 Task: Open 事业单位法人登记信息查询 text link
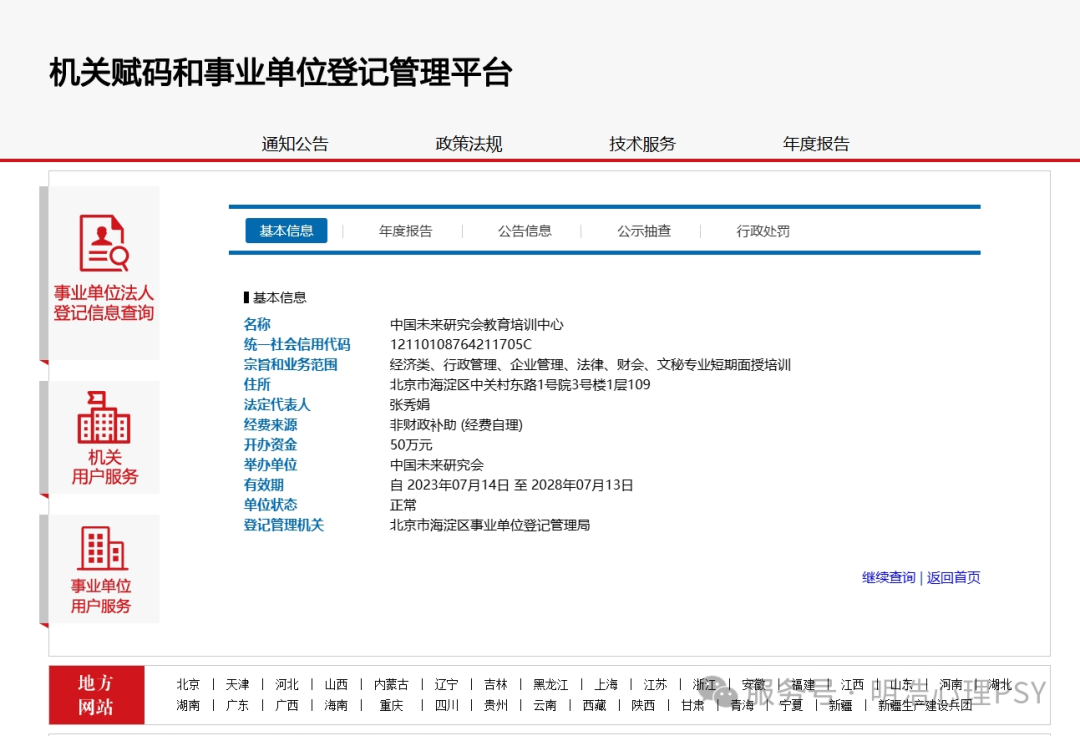click(104, 303)
